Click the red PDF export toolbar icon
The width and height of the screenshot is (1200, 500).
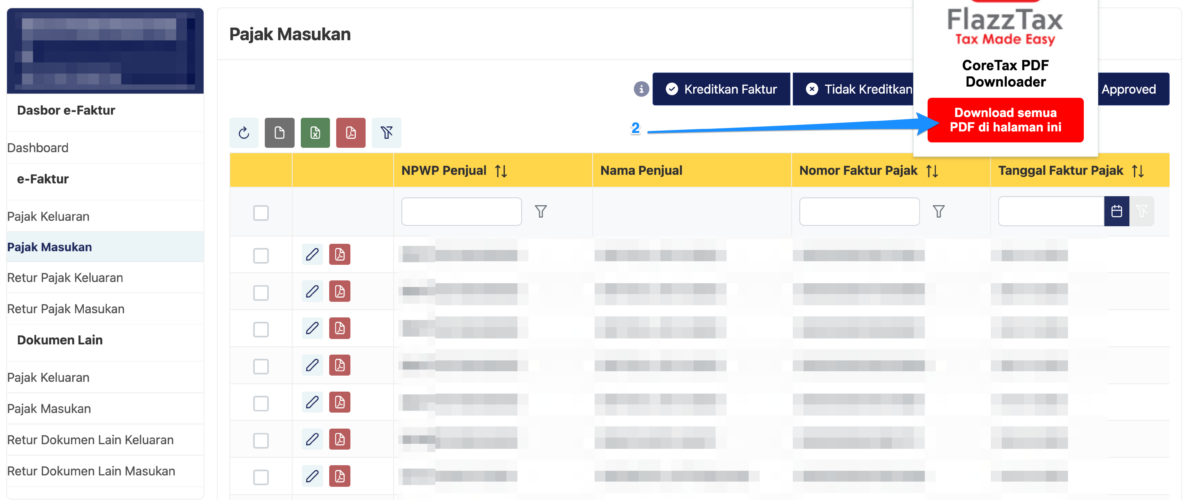[x=350, y=133]
